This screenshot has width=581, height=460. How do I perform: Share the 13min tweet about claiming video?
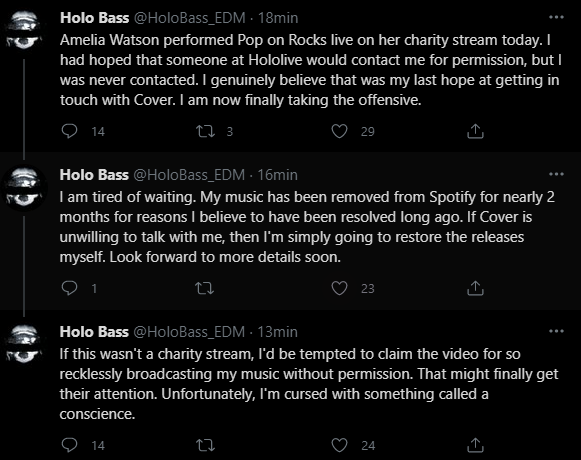(x=475, y=445)
